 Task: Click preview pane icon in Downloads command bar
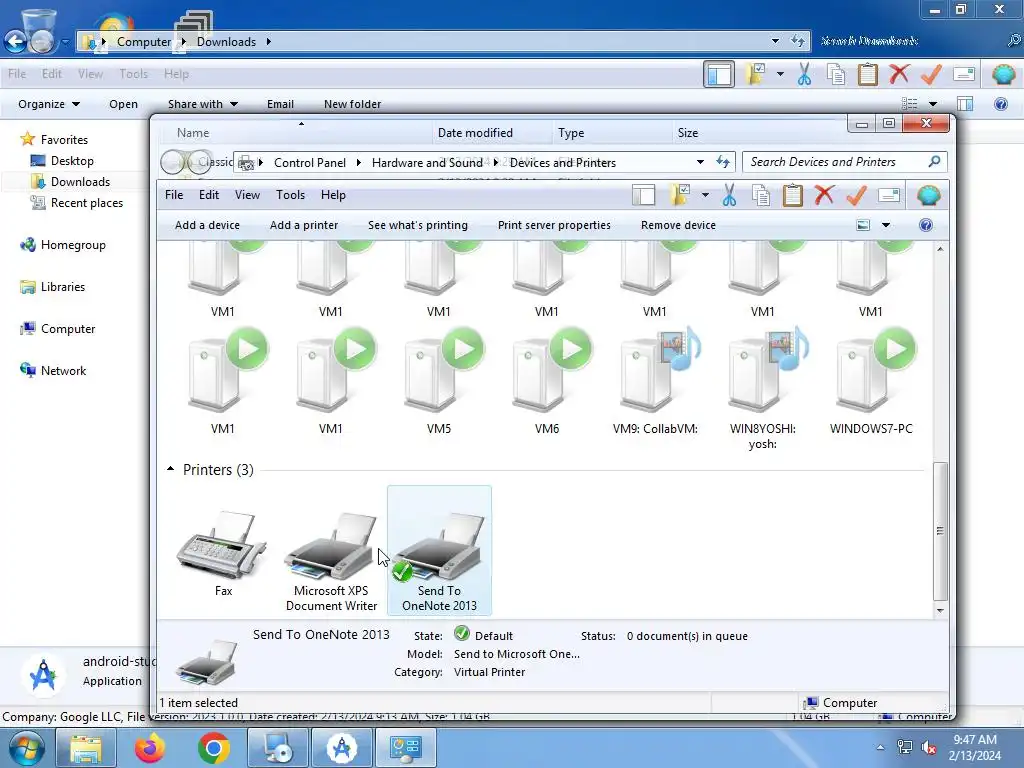click(965, 104)
